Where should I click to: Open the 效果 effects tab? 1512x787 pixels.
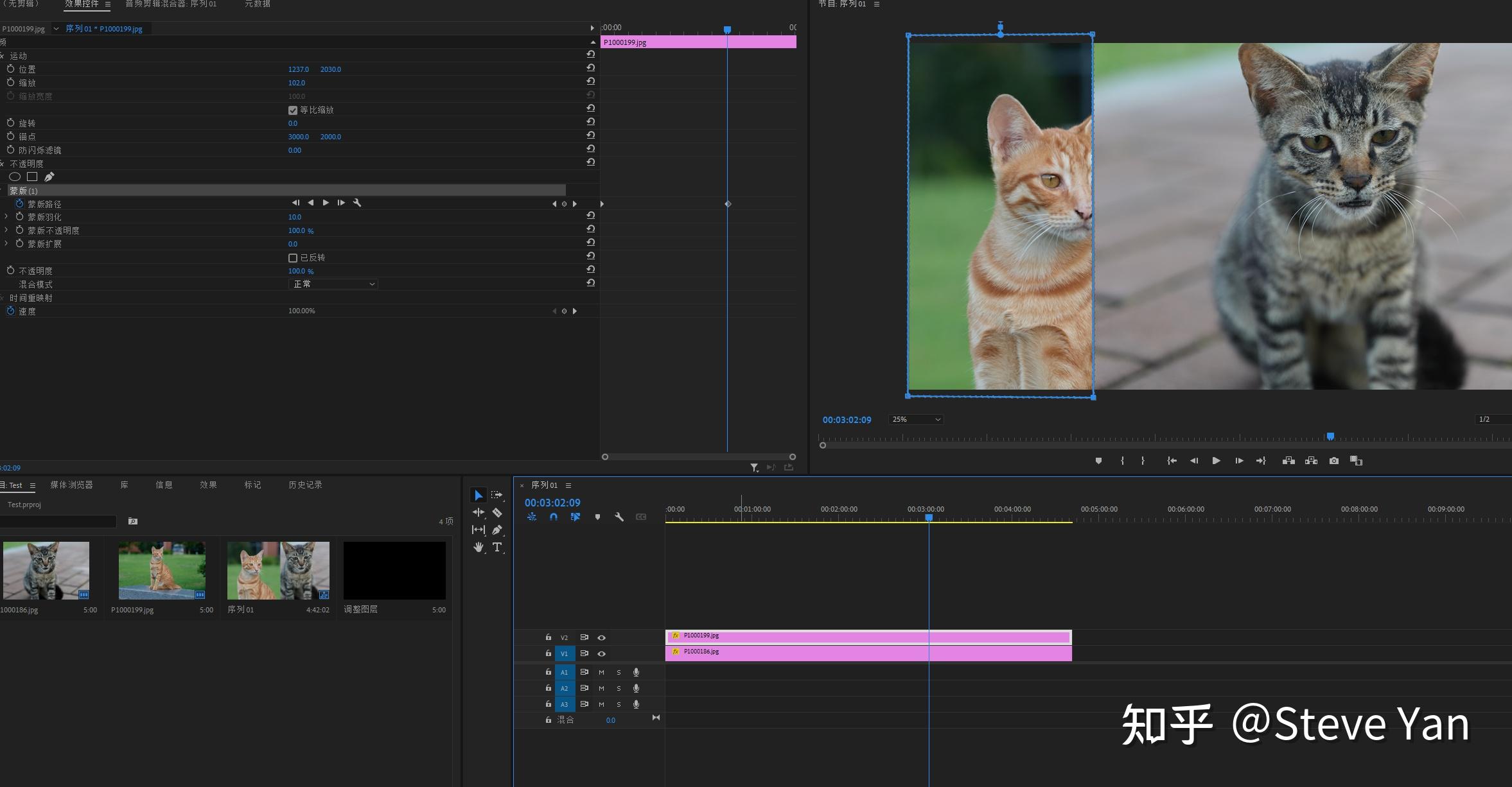[208, 485]
